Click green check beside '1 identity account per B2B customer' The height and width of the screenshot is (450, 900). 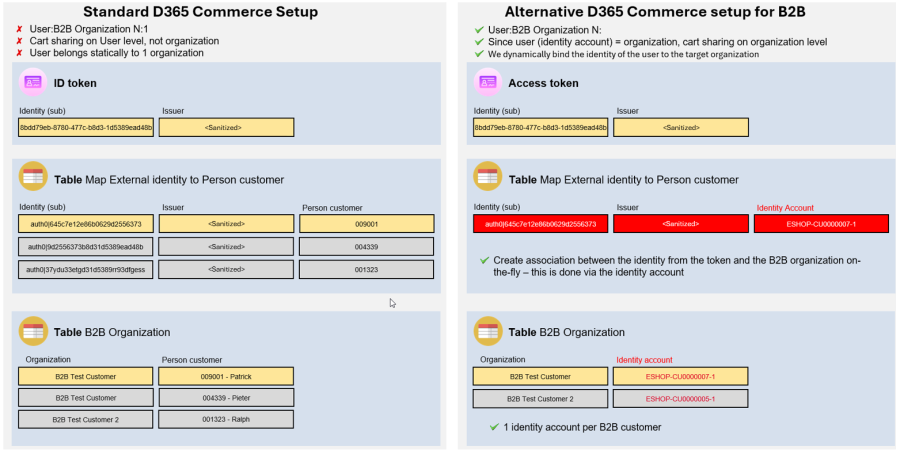pyautogui.click(x=494, y=426)
